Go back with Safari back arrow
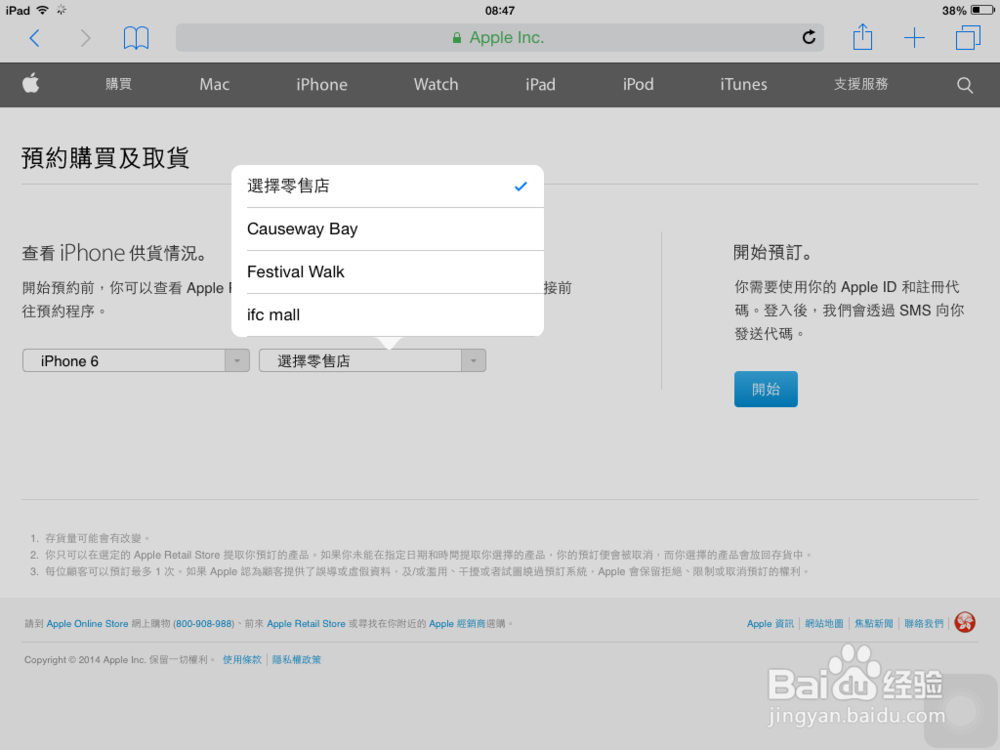The width and height of the screenshot is (1000, 750). click(34, 38)
